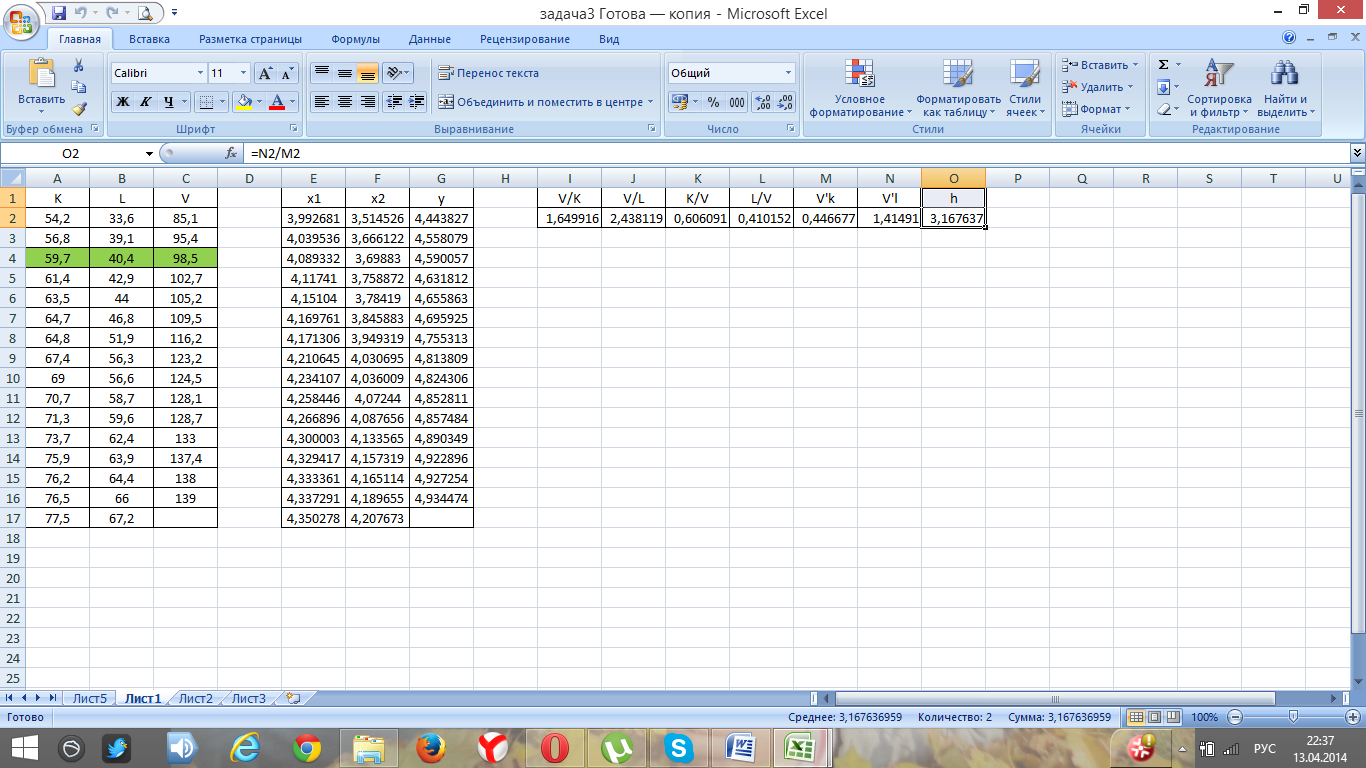Image resolution: width=1366 pixels, height=768 pixels.
Task: Open Excel help question mark
Action: point(1289,38)
